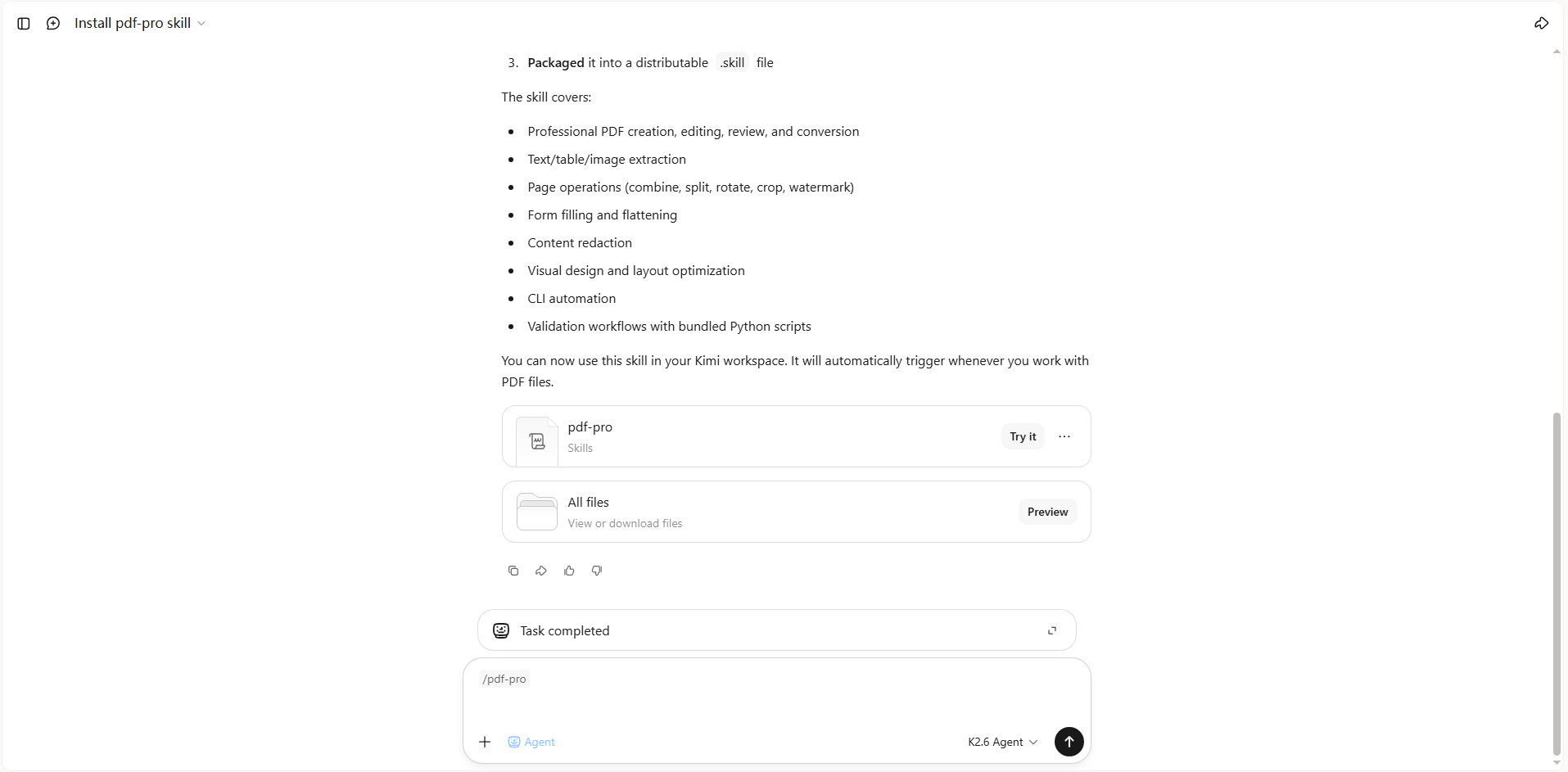Open the K2.6 Agent model dropdown

(x=1002, y=742)
